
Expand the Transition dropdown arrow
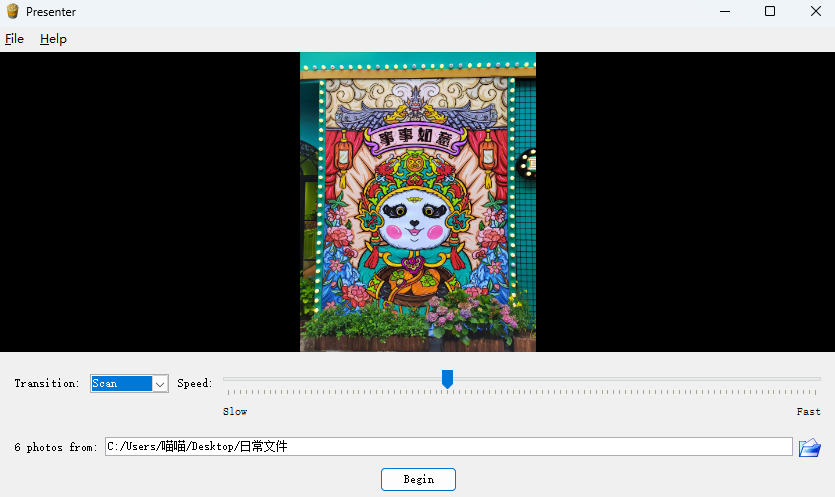160,384
